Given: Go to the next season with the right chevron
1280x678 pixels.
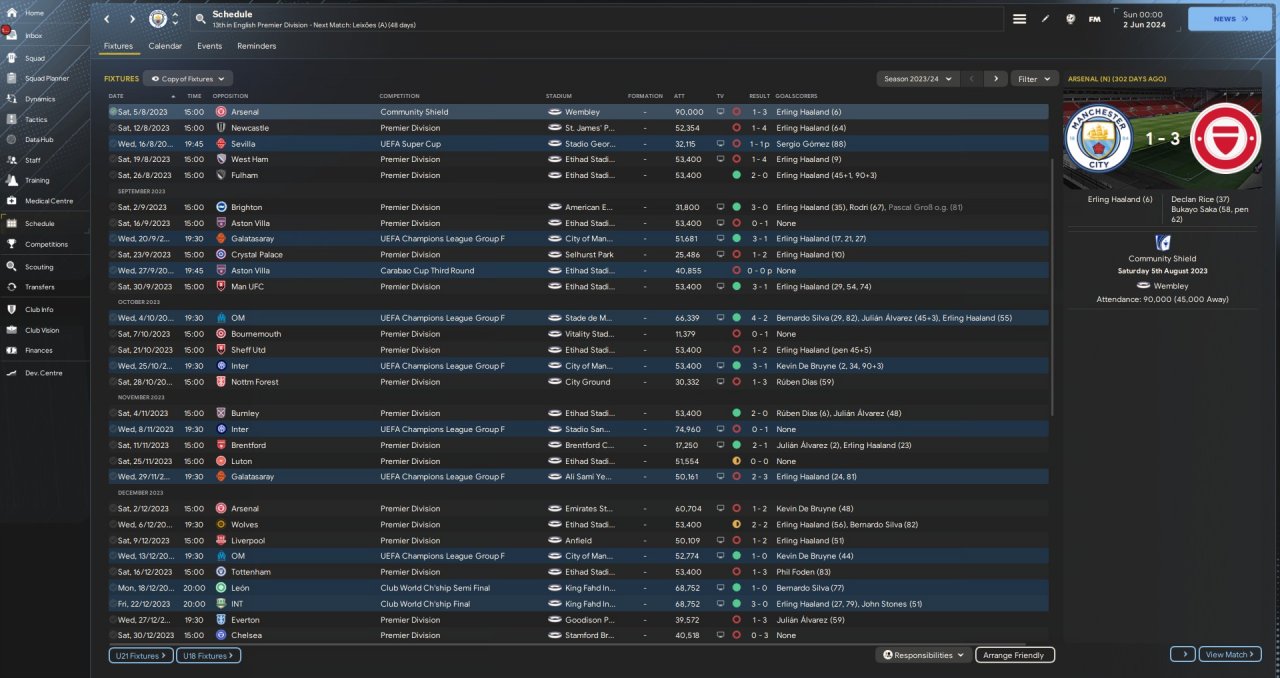Looking at the screenshot, I should (x=995, y=78).
